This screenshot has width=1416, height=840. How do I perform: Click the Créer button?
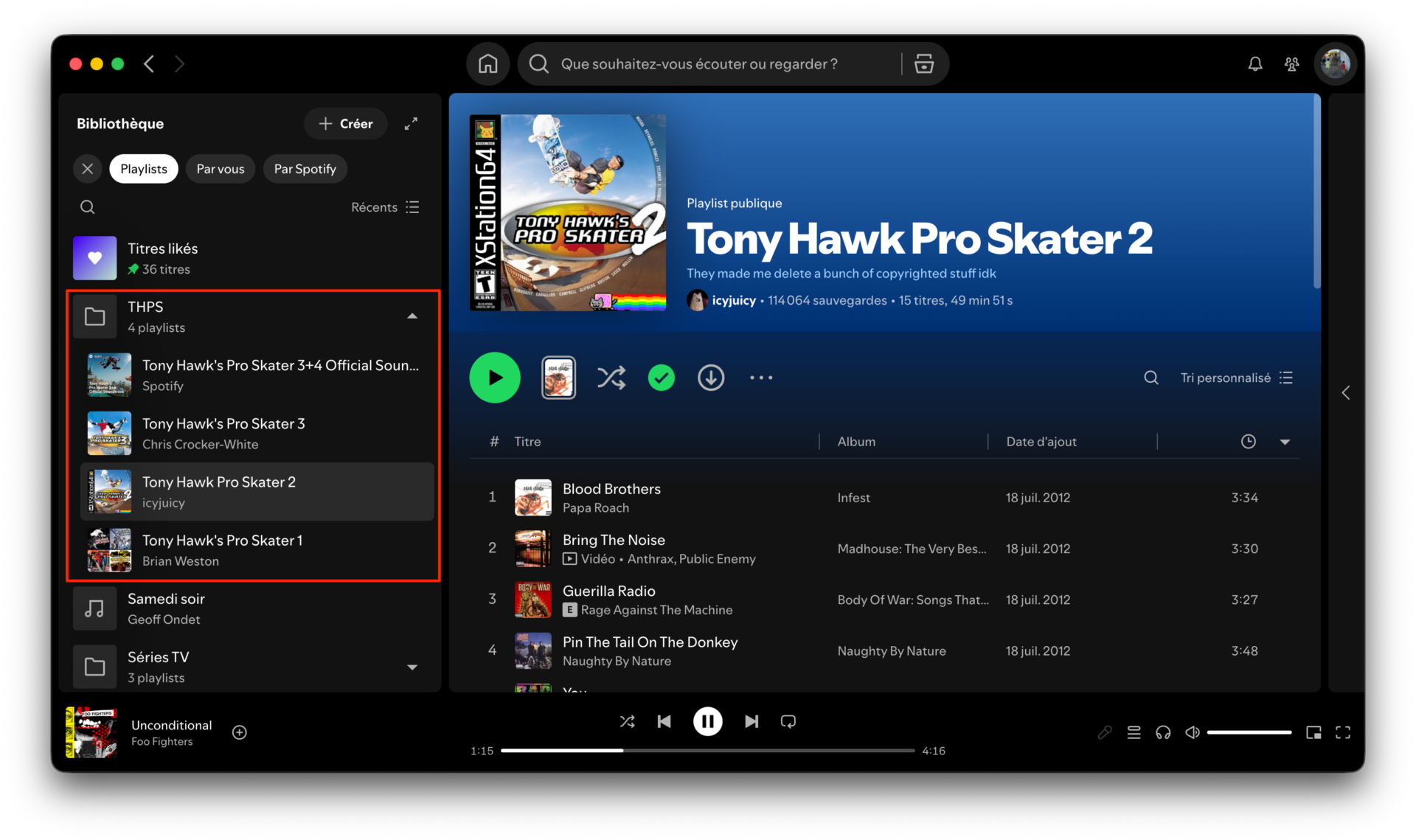pyautogui.click(x=345, y=124)
